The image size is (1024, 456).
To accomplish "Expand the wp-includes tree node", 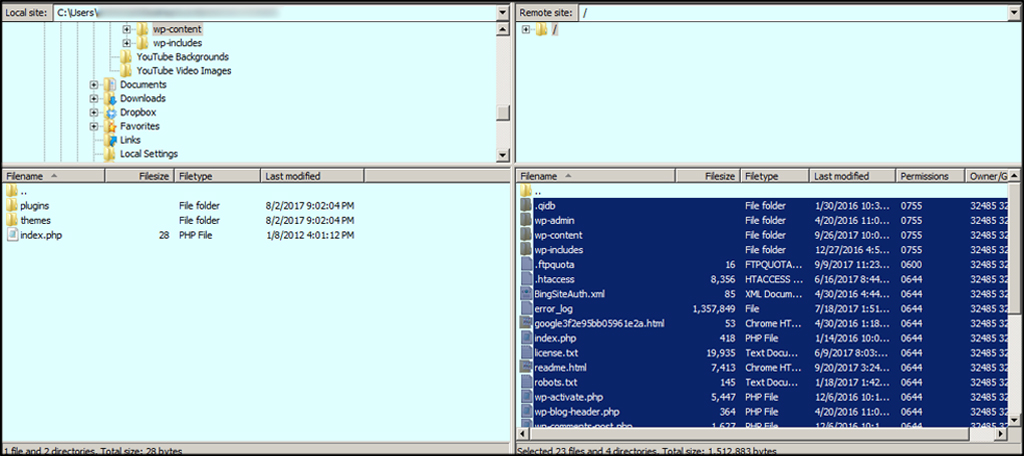I will pyautogui.click(x=127, y=43).
